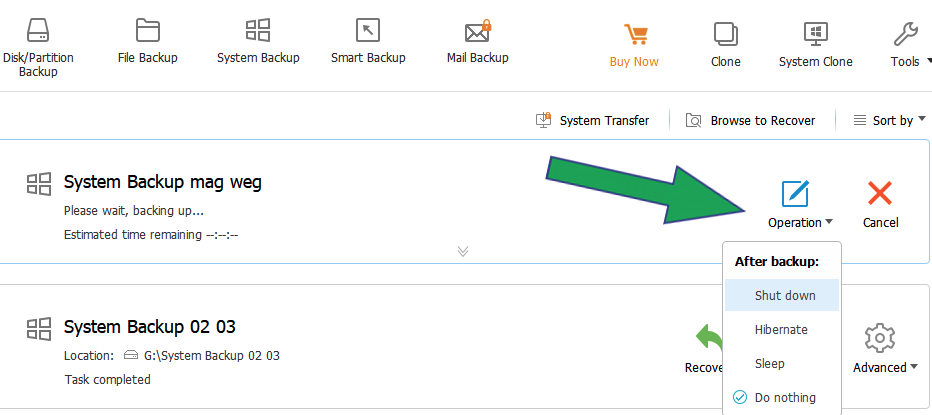Click the Buy Now shopping cart
The height and width of the screenshot is (415, 932).
pyautogui.click(x=634, y=45)
